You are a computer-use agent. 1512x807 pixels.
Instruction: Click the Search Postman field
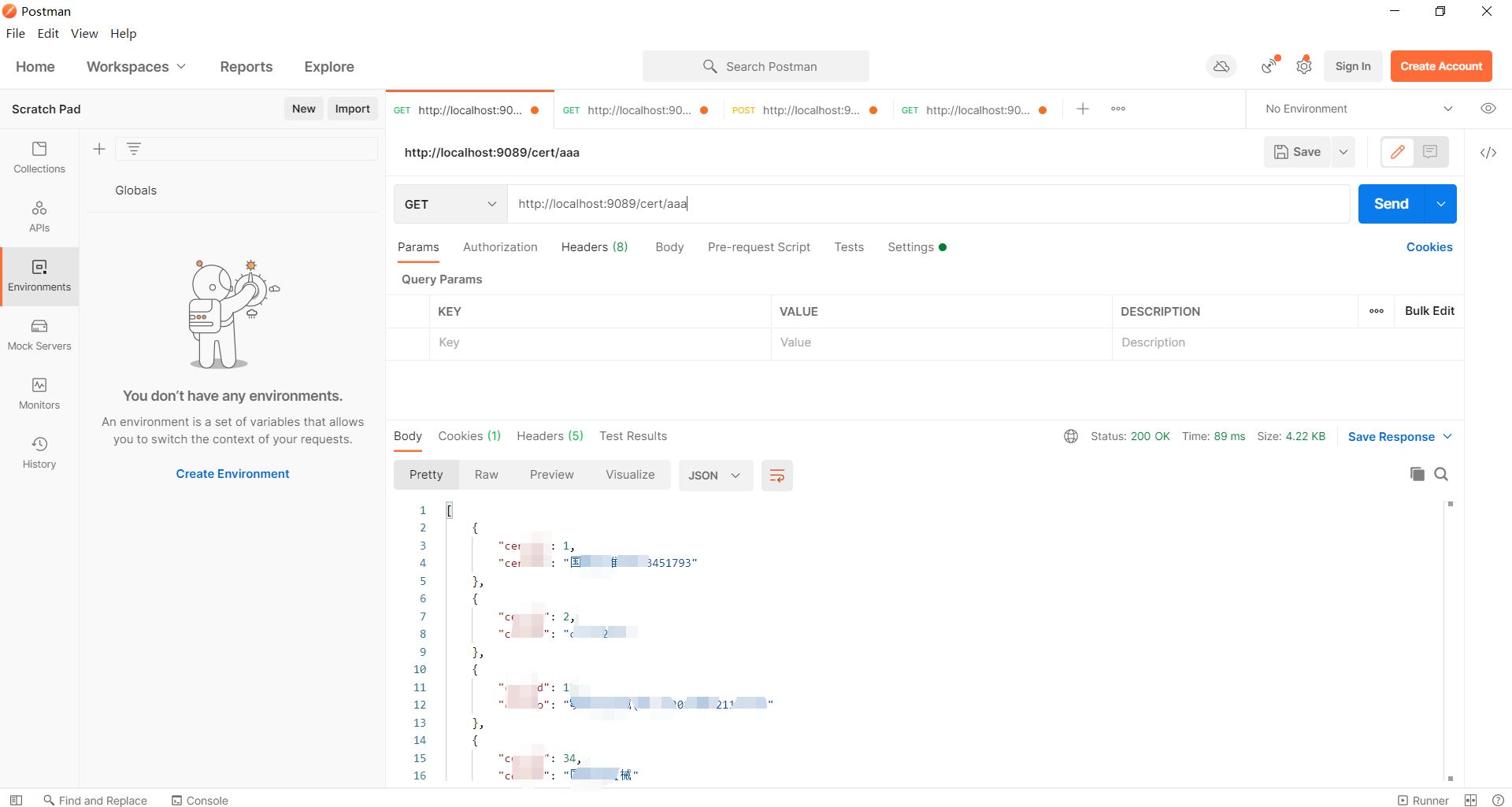point(756,66)
